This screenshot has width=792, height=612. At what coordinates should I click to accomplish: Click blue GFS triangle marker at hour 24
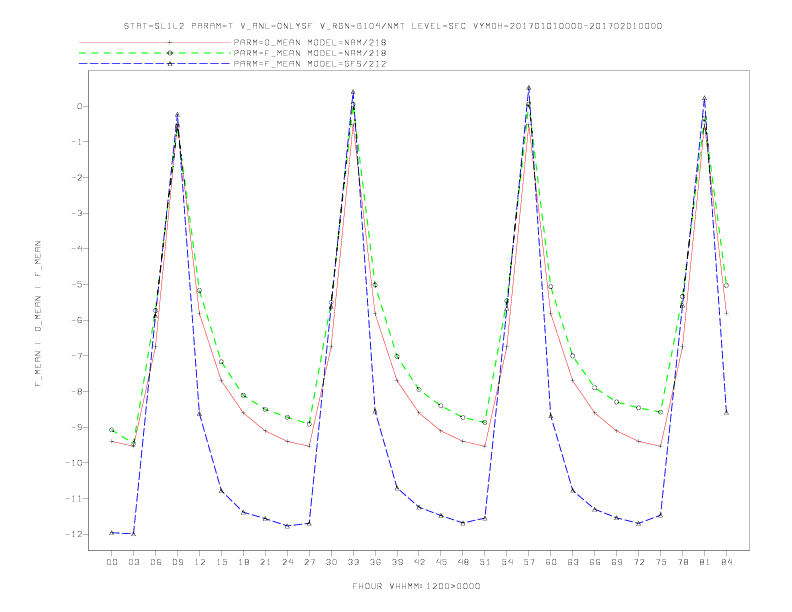point(287,526)
